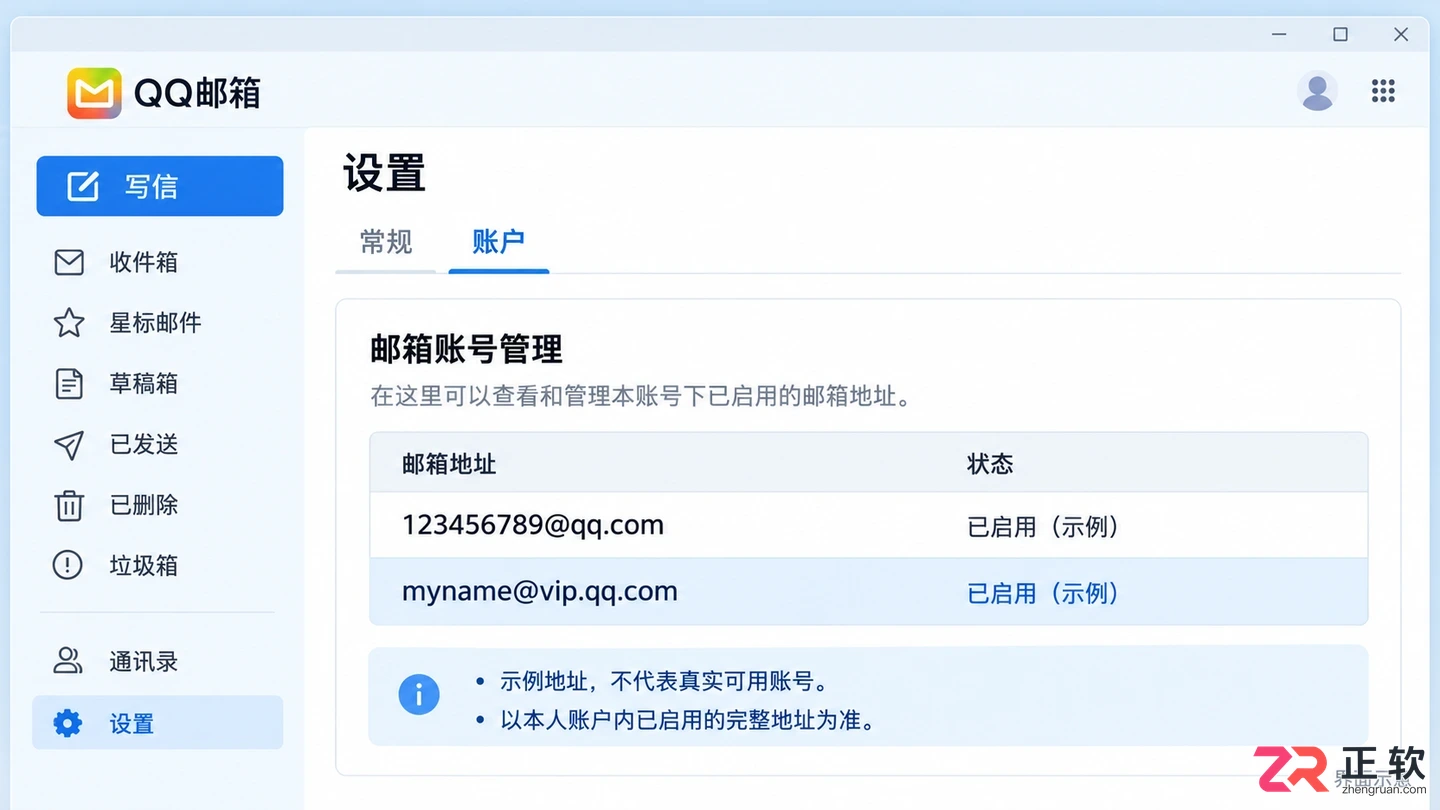
Task: Click the blue info icon in notice
Action: 419,694
